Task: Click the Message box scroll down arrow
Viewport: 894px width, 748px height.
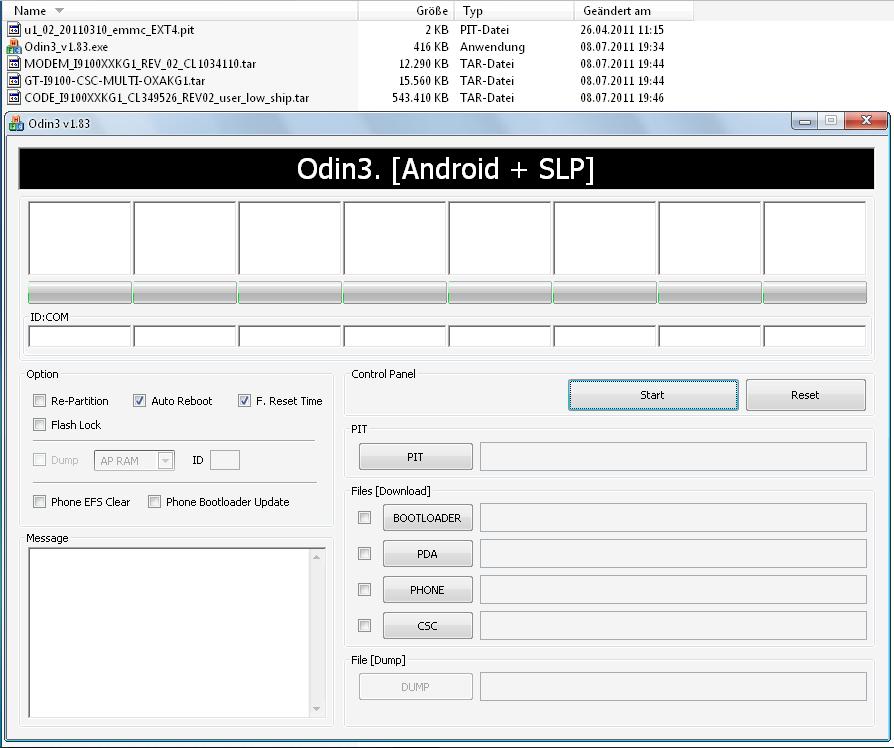Action: tap(316, 709)
